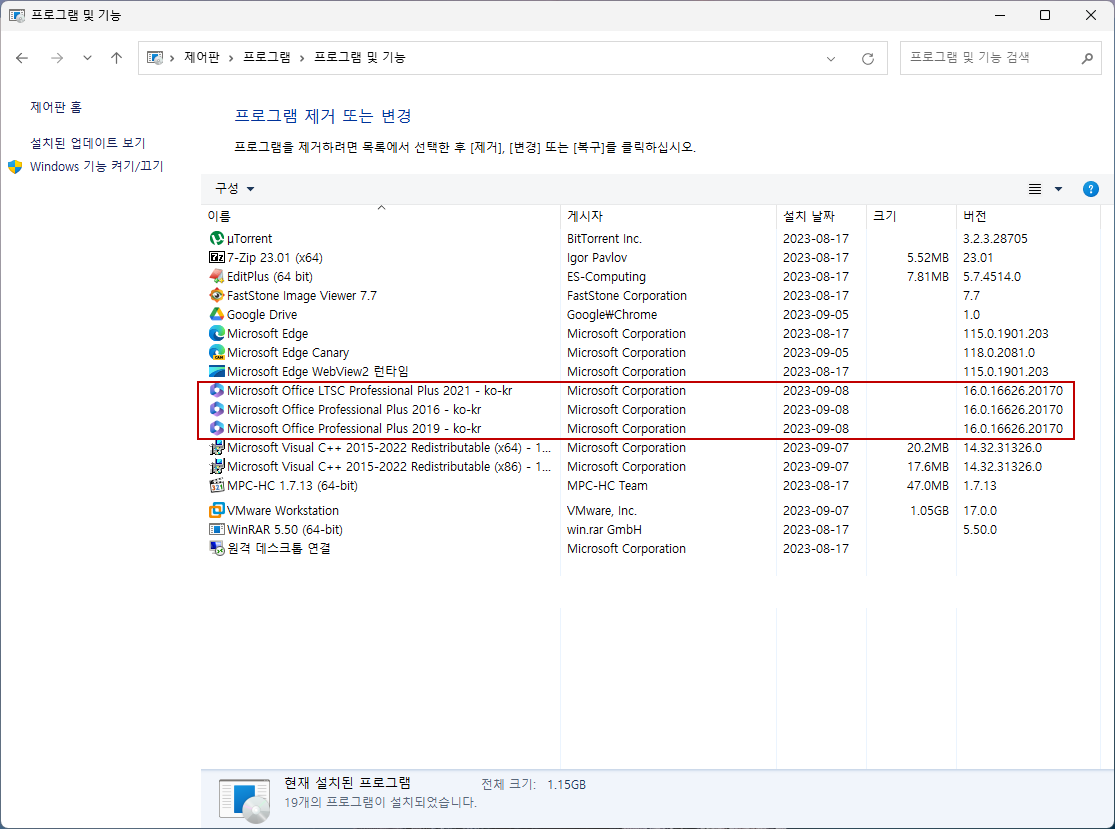Click version text 3.2.3.28705
Image resolution: width=1115 pixels, height=829 pixels.
(x=995, y=238)
